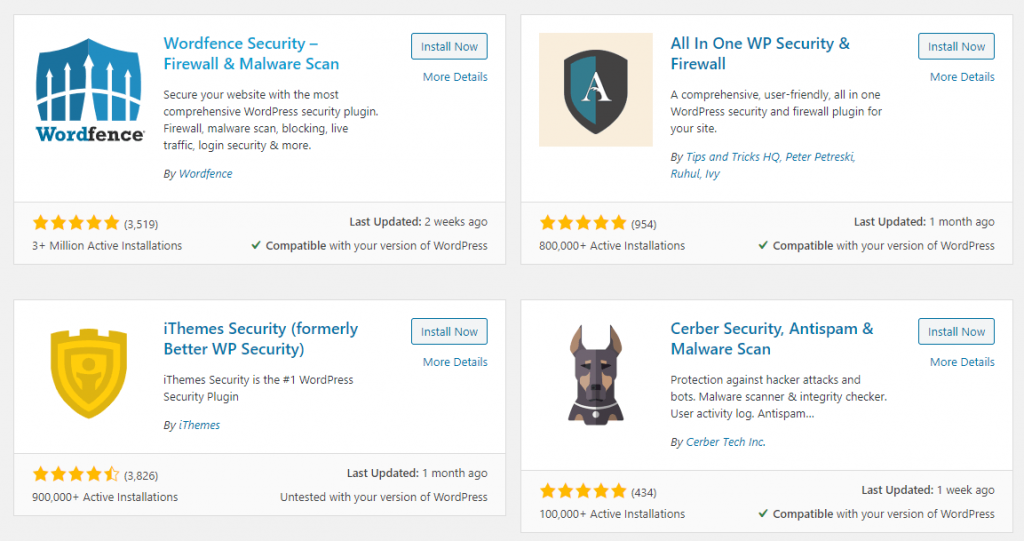Install the Cerber Security plugin

click(956, 332)
